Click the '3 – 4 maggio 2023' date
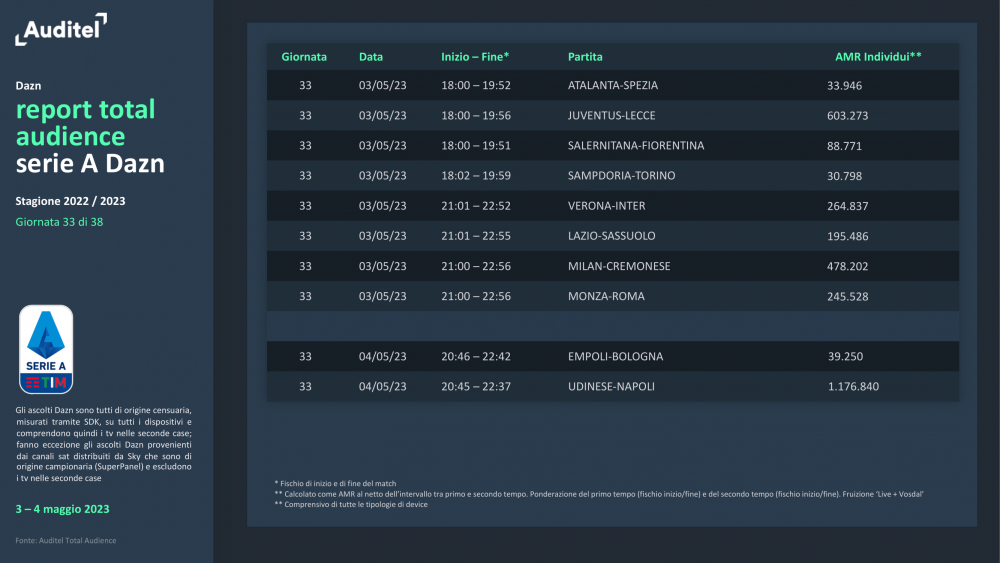The height and width of the screenshot is (563, 1000). (62, 509)
